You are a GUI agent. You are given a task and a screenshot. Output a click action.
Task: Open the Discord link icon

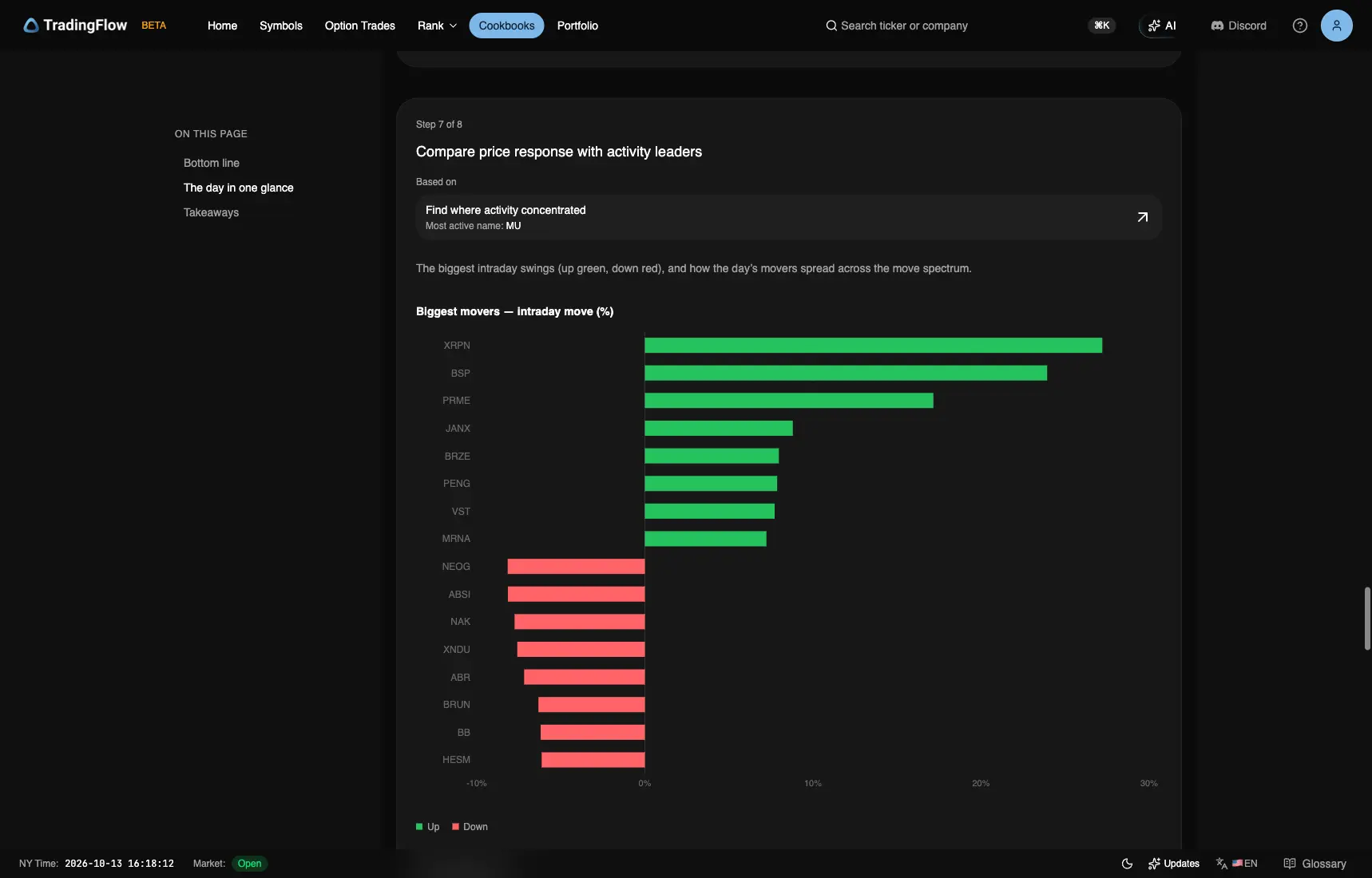click(1217, 26)
